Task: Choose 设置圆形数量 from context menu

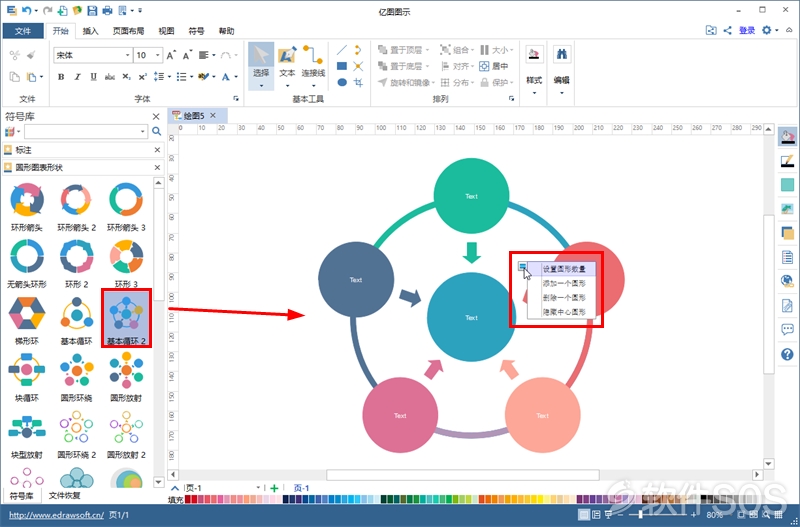Action: click(563, 269)
